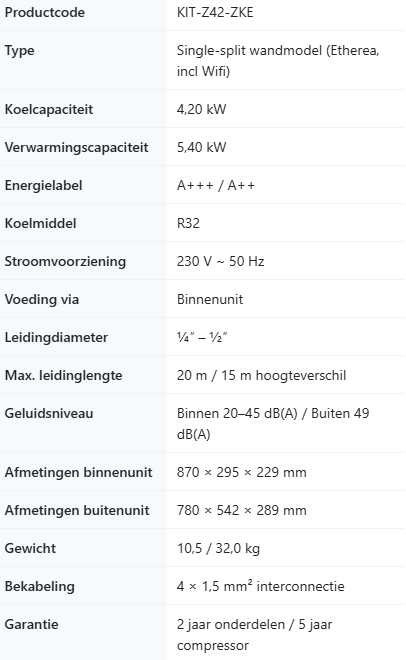Select the Garantie text 2 jaar onderdelen
Viewport: 406px width, 660px height.
(231, 624)
